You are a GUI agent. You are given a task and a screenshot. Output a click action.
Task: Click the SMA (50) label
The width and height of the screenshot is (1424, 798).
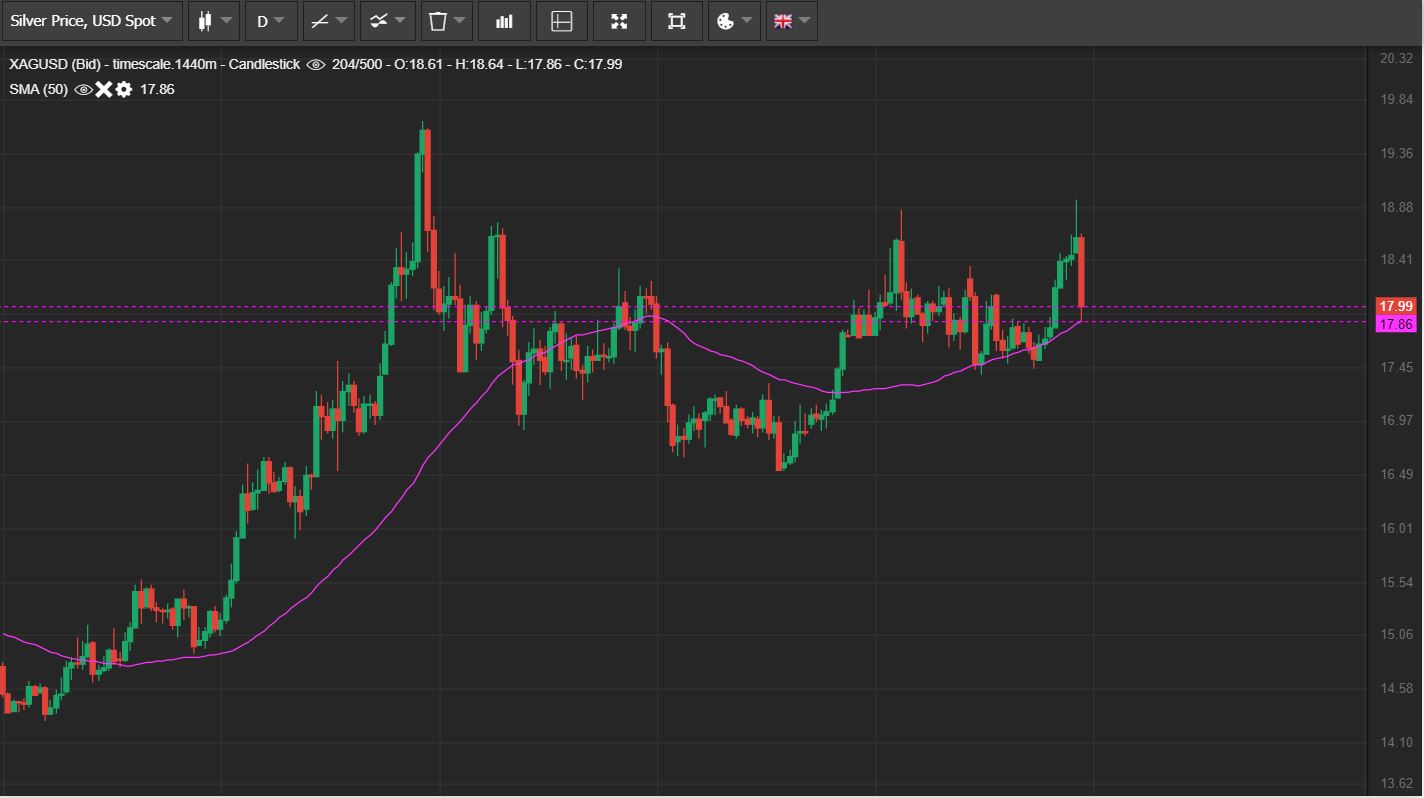[x=38, y=90]
